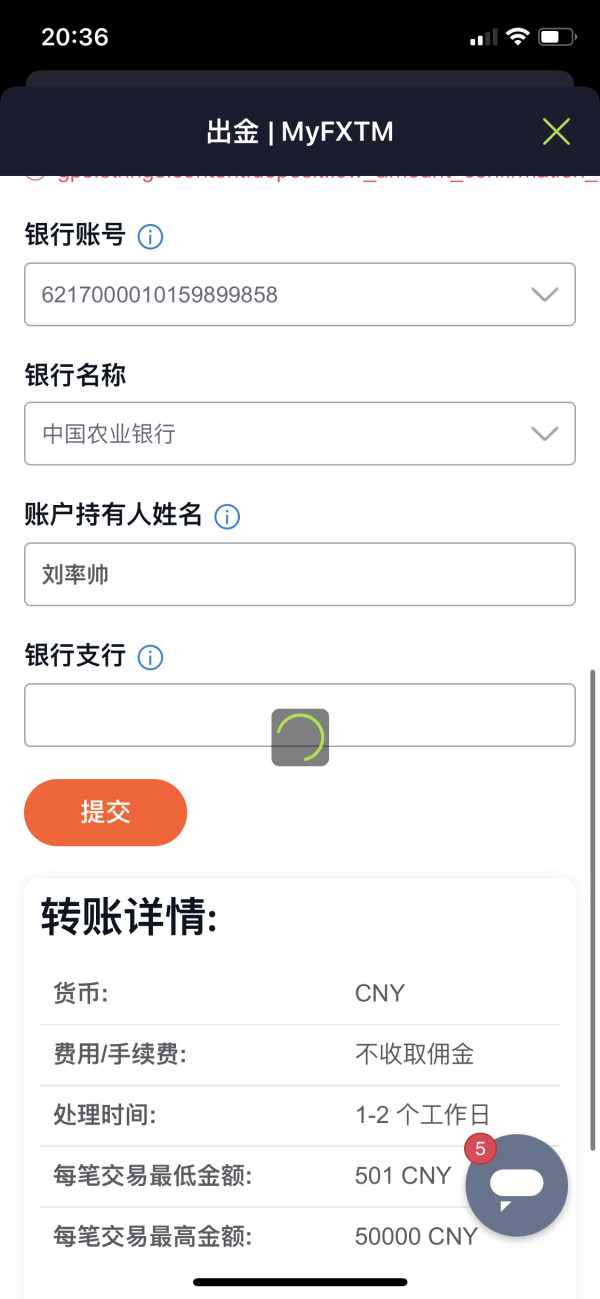The image size is (600, 1299).
Task: Tap the 20:36 clock in status bar
Action: pyautogui.click(x=74, y=38)
